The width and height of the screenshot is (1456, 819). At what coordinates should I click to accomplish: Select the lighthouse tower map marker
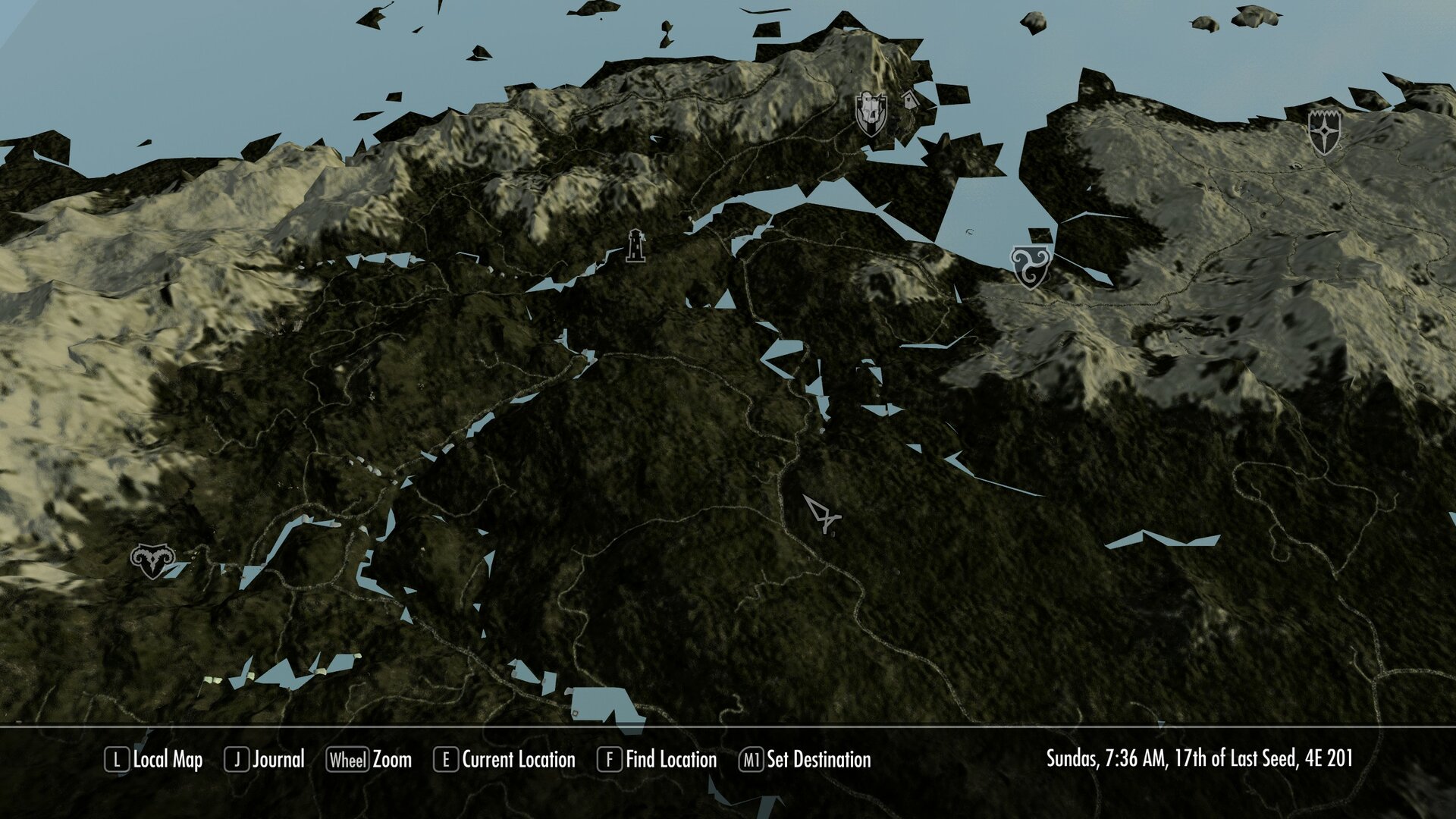[635, 246]
